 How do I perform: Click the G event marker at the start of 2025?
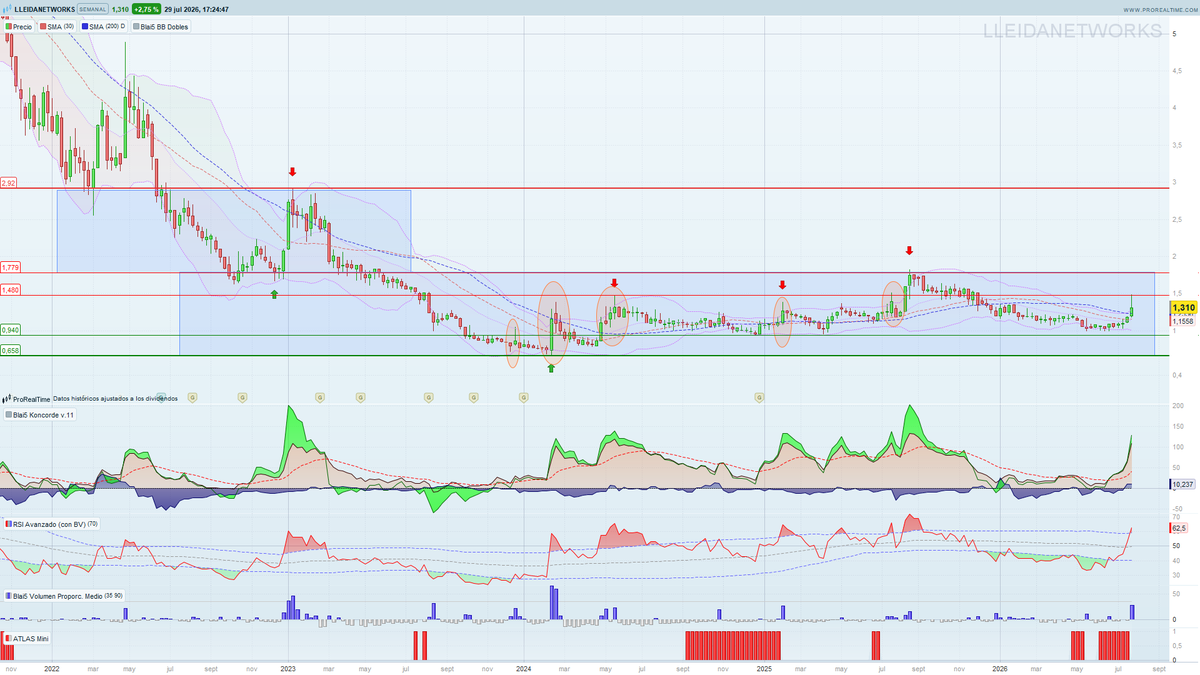pos(759,398)
